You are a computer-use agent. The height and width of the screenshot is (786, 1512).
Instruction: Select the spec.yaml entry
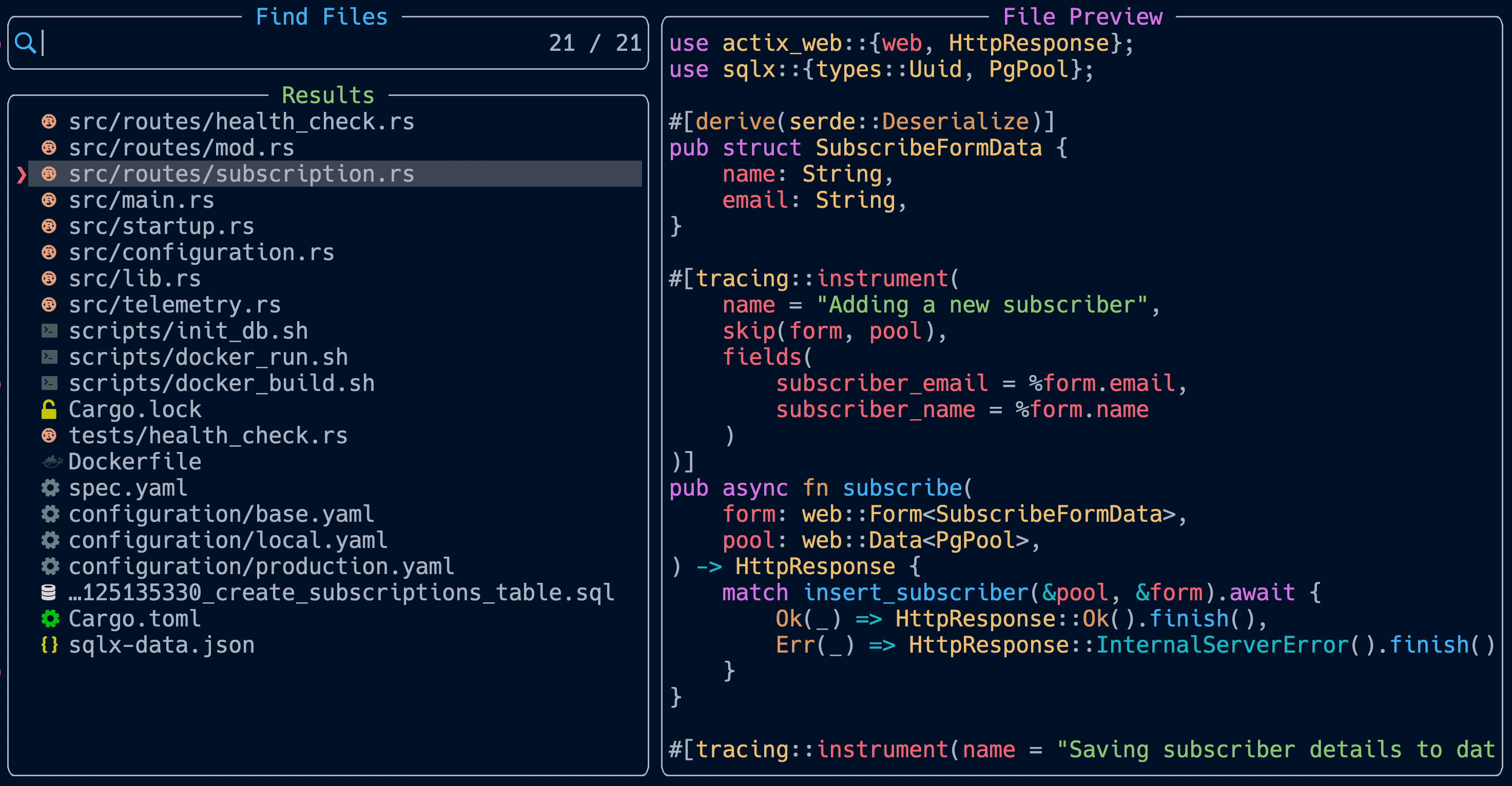pos(335,487)
